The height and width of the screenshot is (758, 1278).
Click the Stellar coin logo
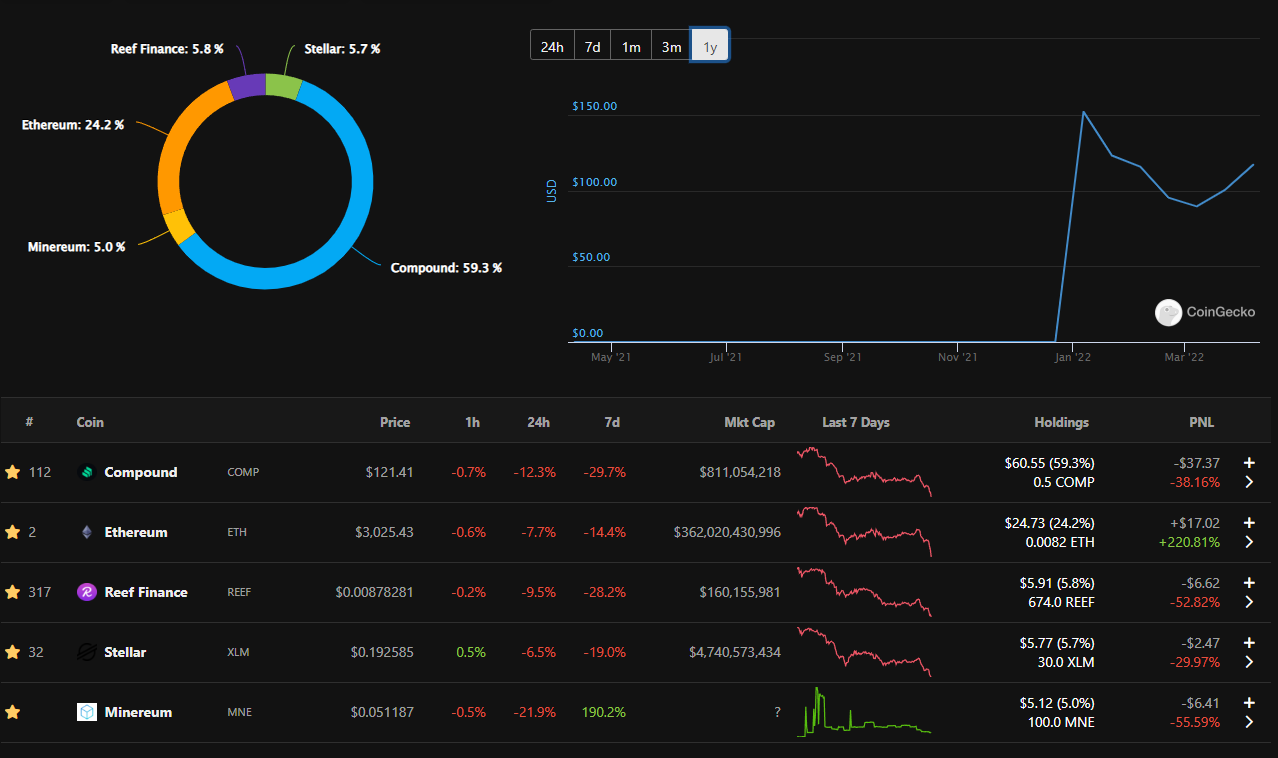coord(86,652)
